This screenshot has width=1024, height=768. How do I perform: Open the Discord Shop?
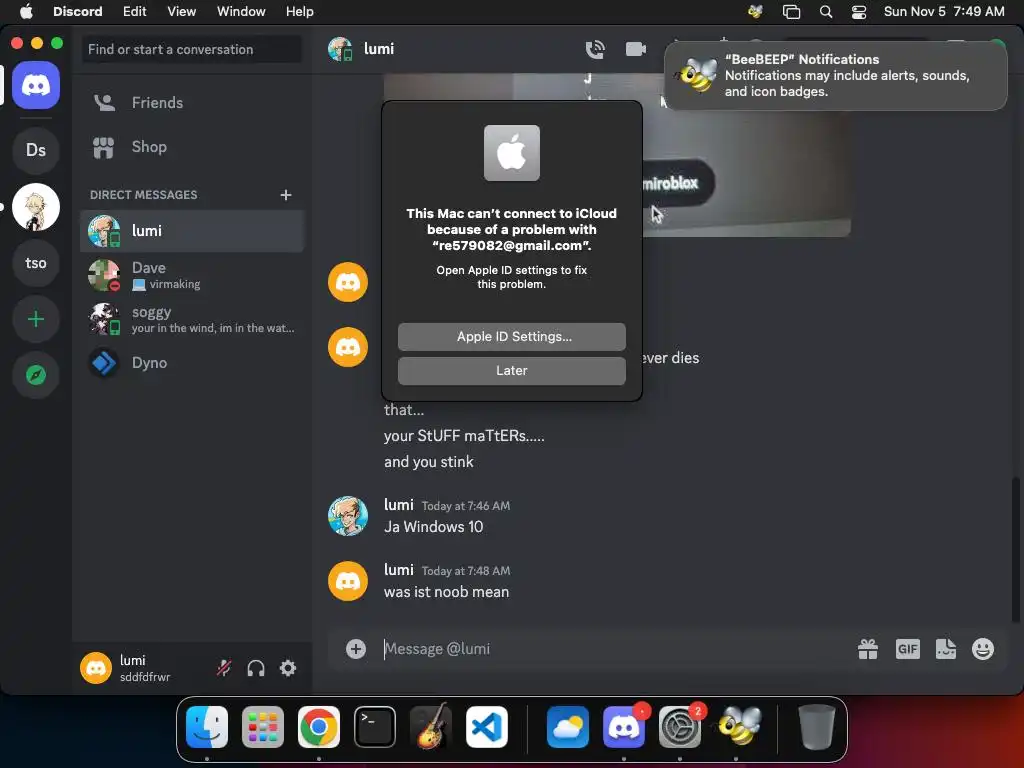coord(192,147)
